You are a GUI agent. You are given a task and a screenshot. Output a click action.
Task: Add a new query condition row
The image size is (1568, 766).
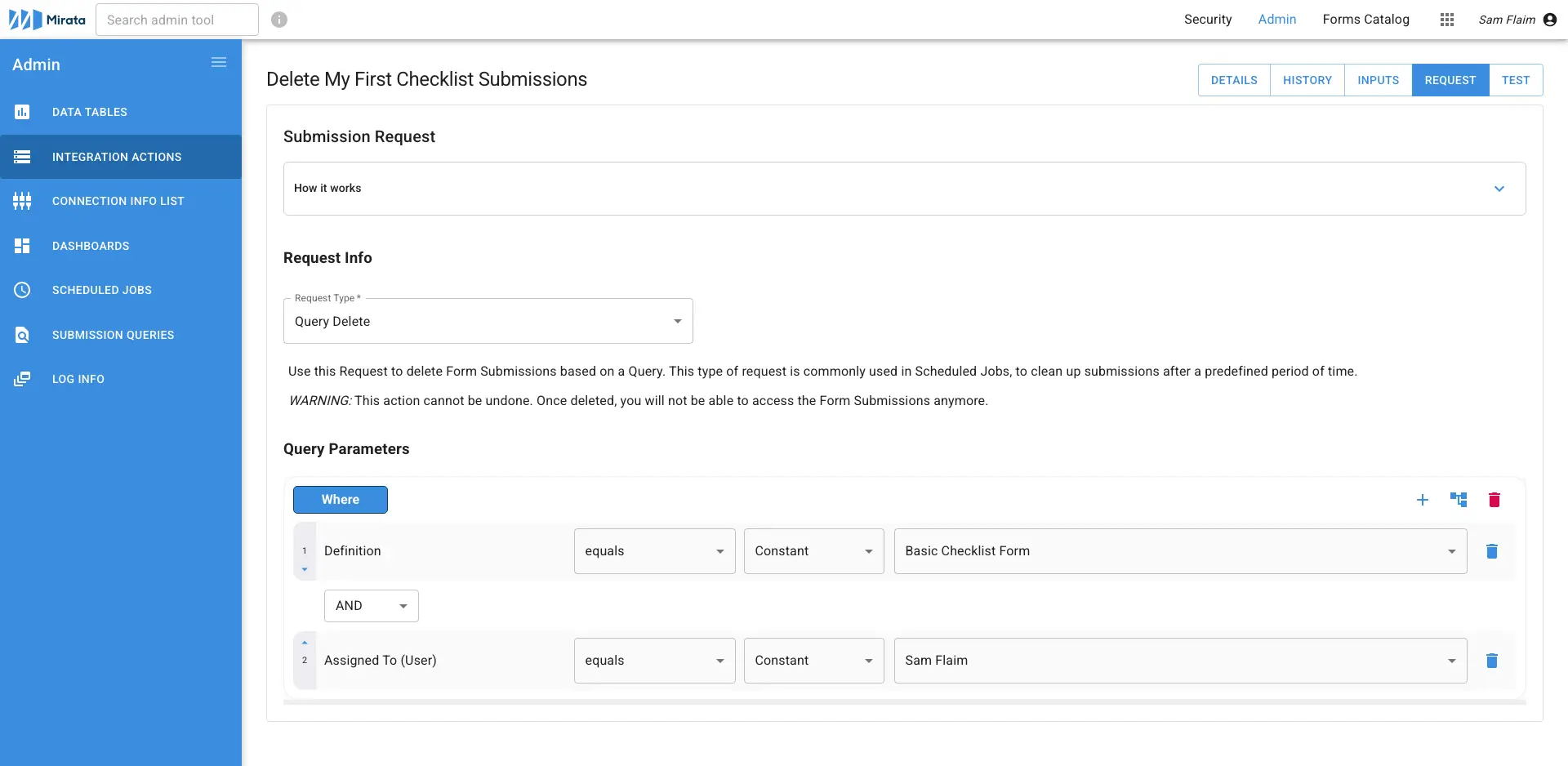pos(1423,499)
